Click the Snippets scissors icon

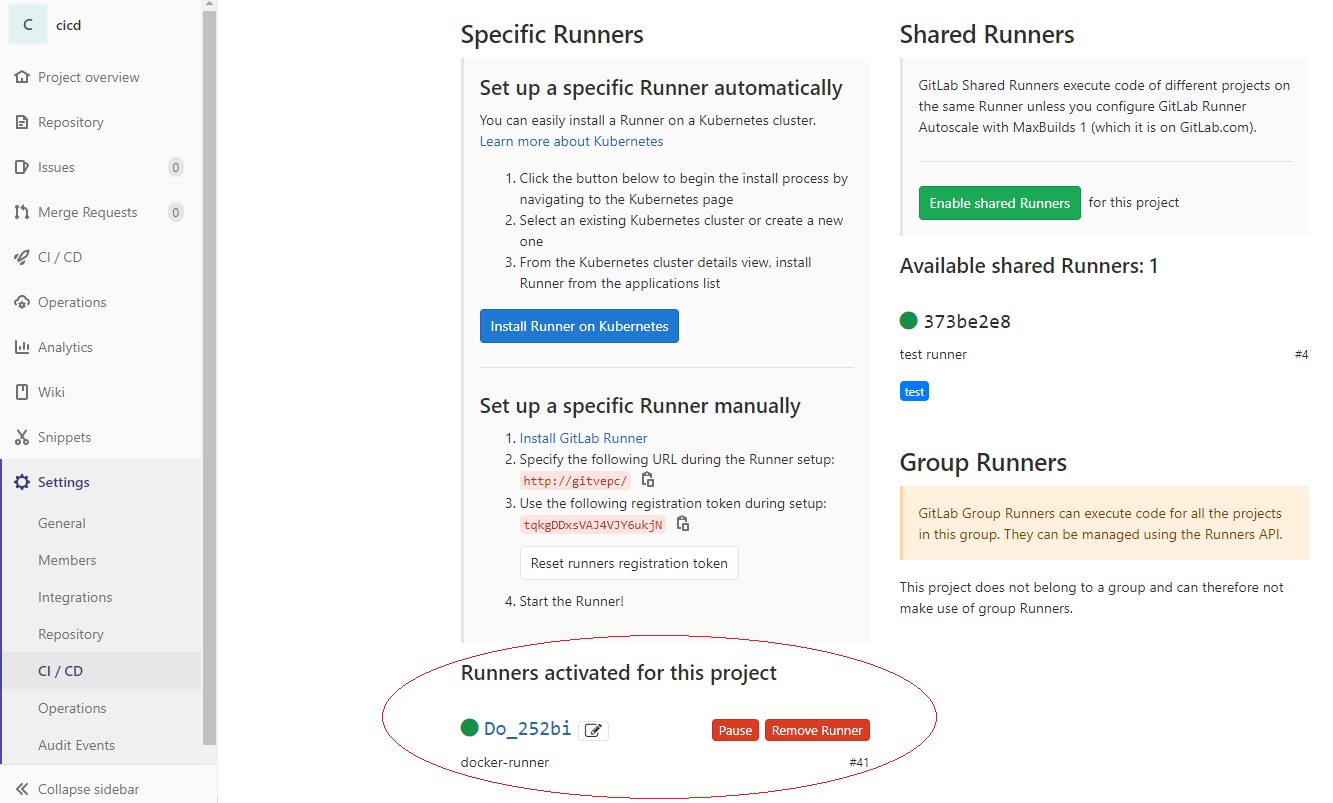(22, 437)
